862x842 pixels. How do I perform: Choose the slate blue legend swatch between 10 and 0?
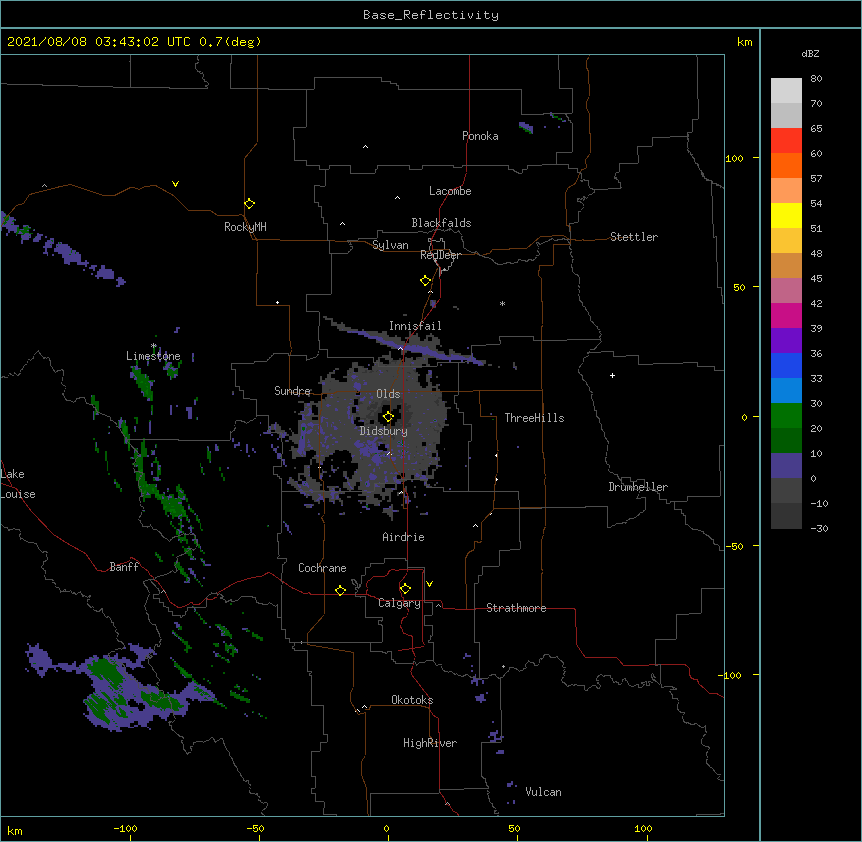point(786,466)
